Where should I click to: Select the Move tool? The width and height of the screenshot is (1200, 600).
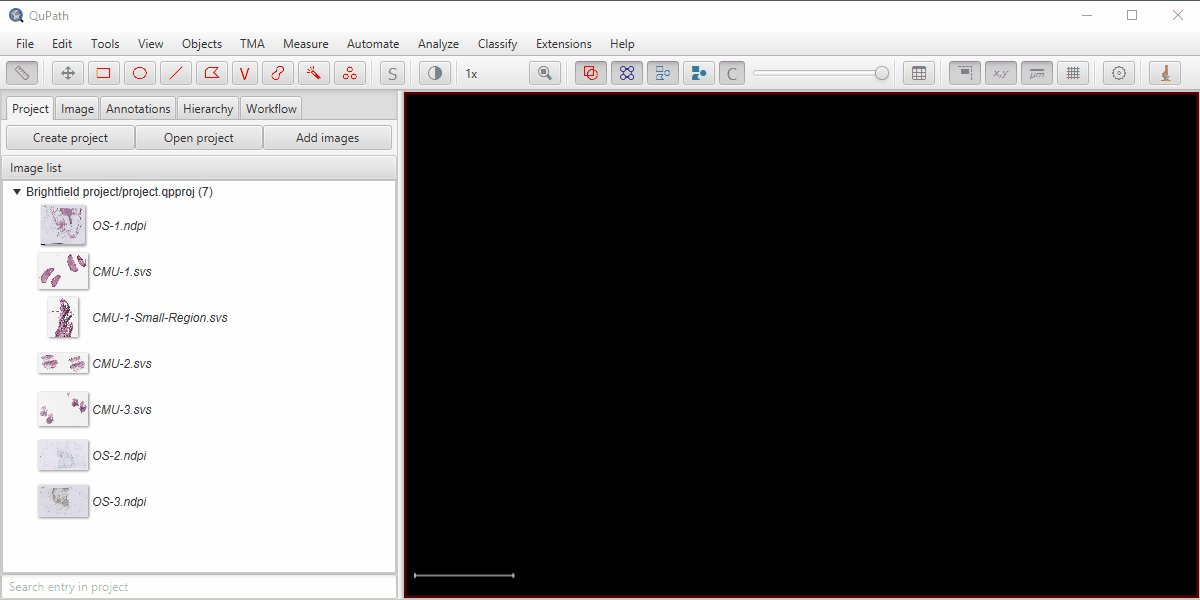click(x=68, y=73)
